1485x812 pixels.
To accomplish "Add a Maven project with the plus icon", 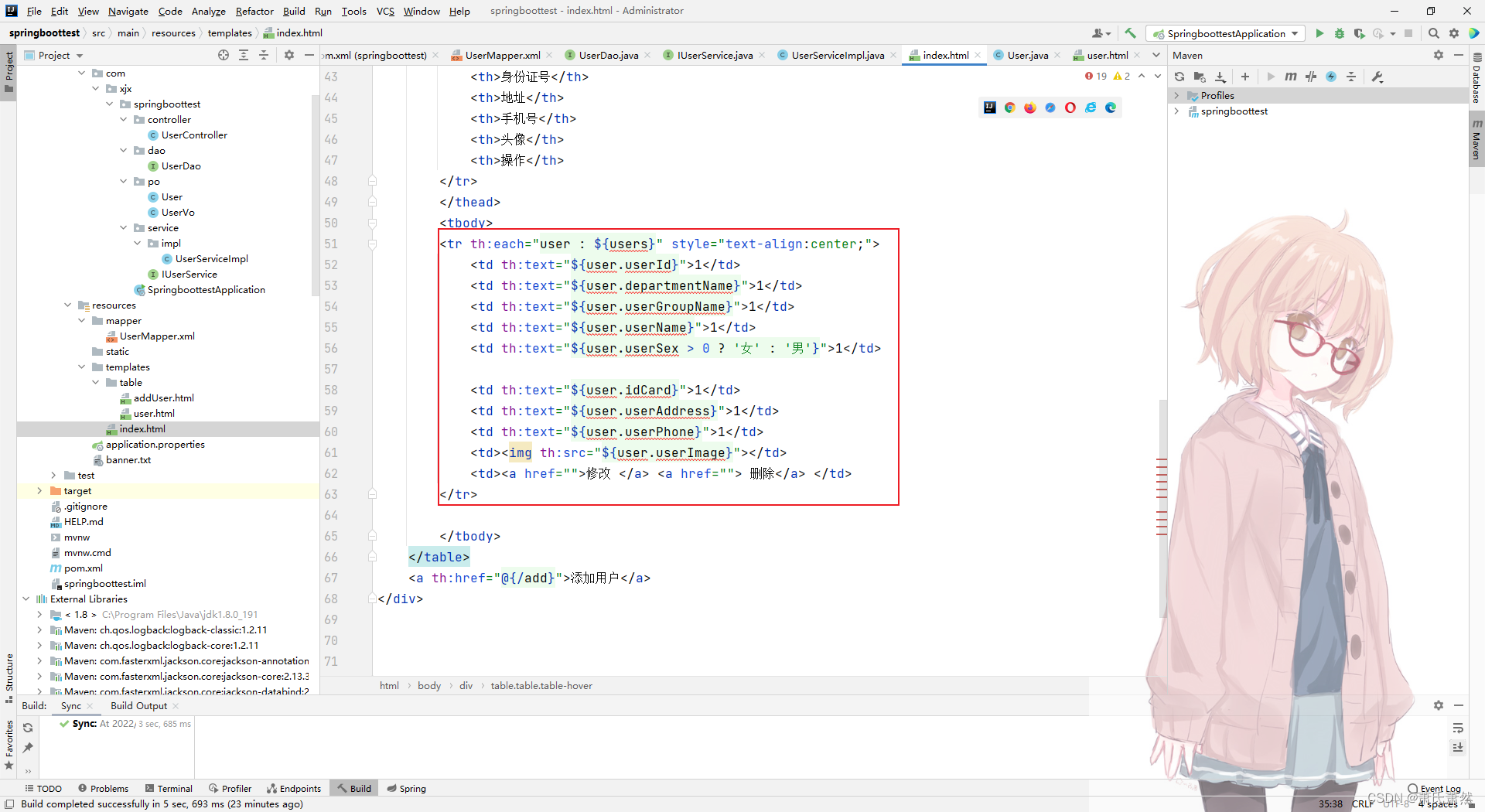I will coord(1245,77).
